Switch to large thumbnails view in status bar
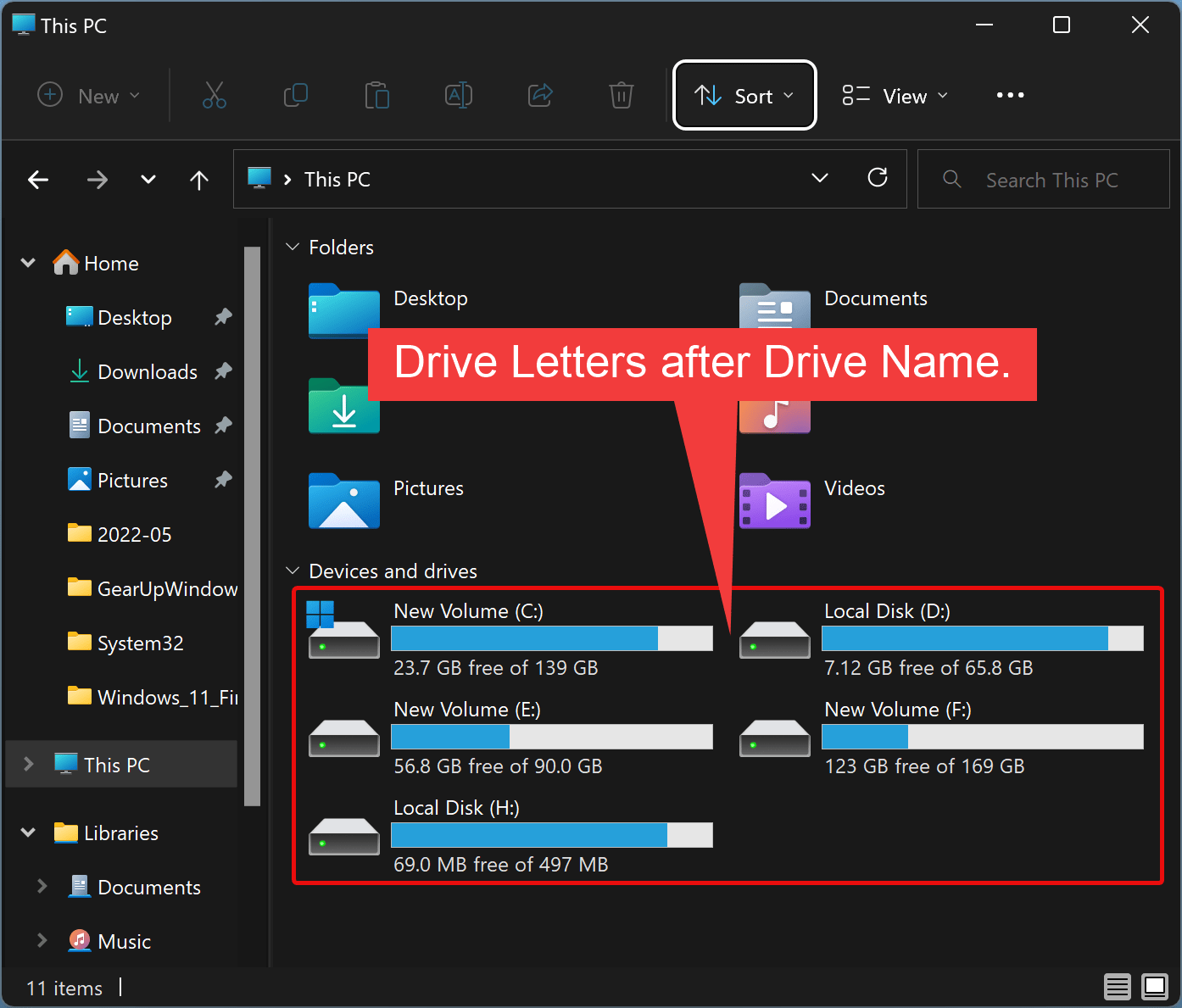Image resolution: width=1182 pixels, height=1008 pixels. click(x=1155, y=987)
